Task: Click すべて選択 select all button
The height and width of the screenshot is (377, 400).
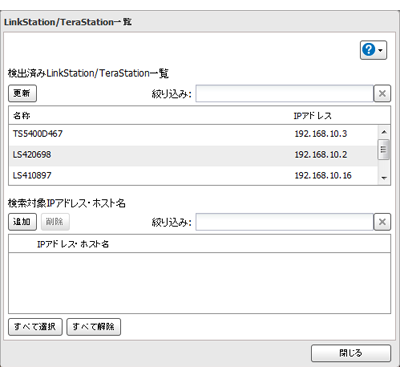Action: tap(35, 327)
